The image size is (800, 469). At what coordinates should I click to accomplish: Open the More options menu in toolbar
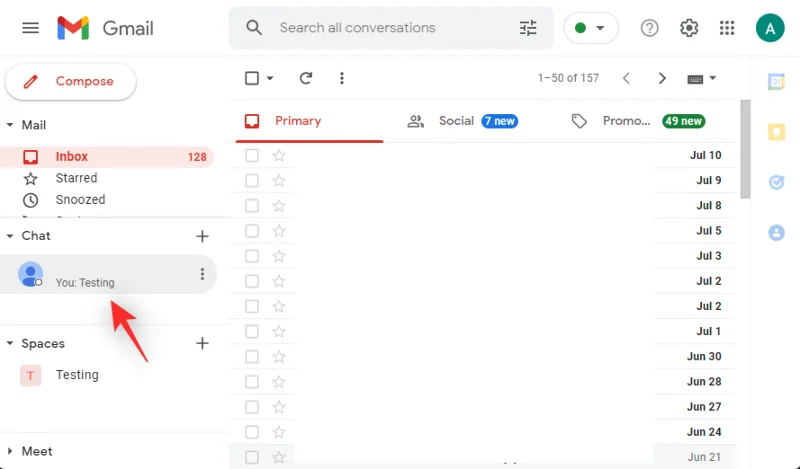point(342,78)
